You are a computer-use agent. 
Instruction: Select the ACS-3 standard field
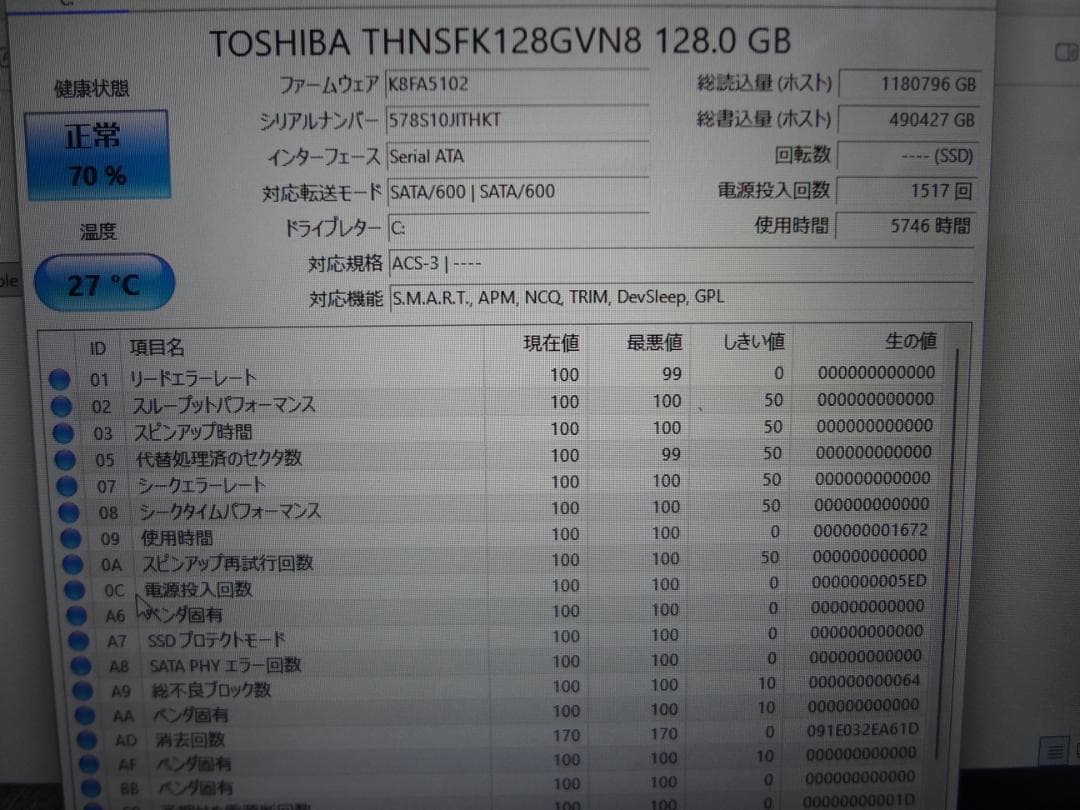(x=681, y=264)
